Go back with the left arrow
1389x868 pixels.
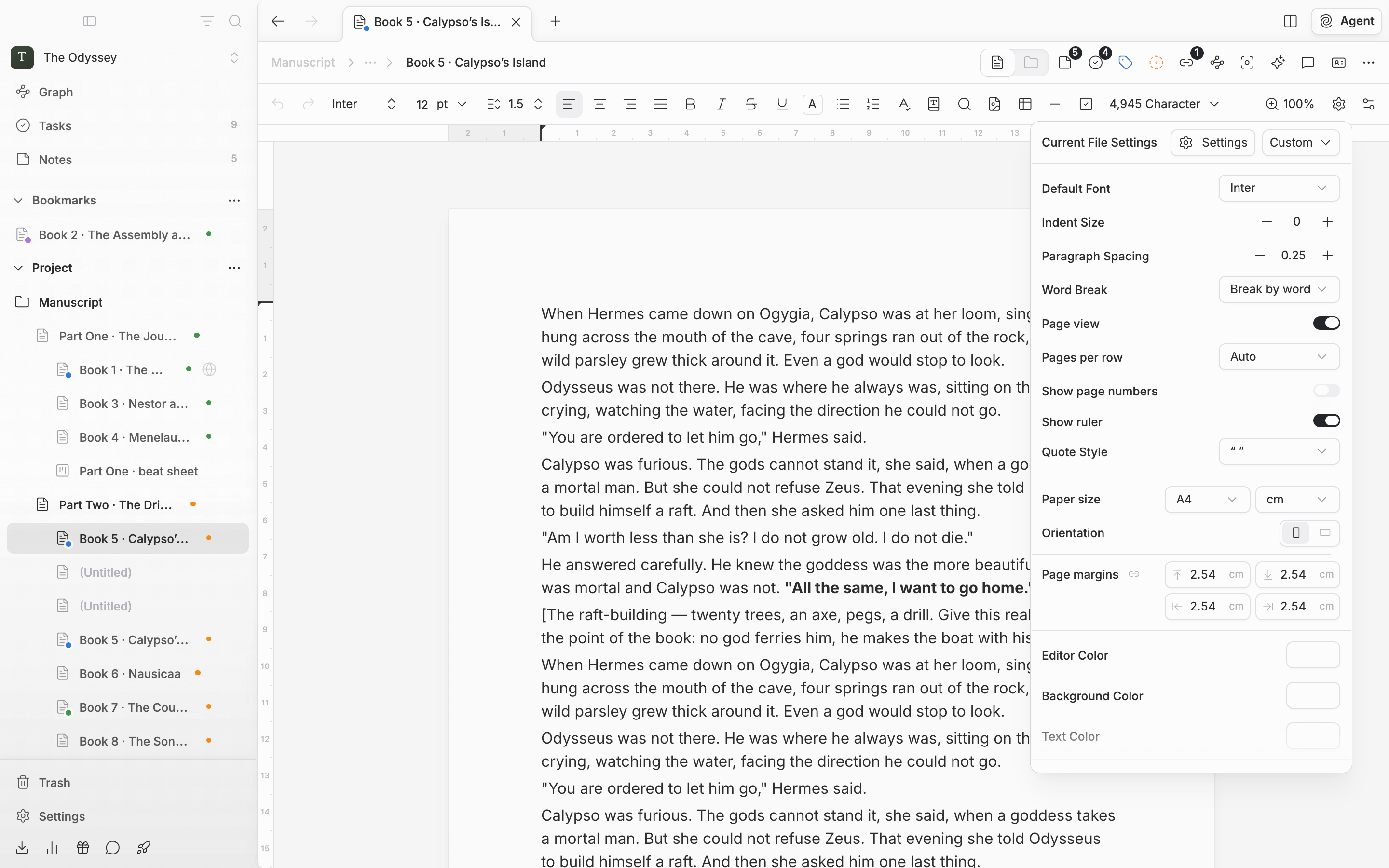(278, 21)
